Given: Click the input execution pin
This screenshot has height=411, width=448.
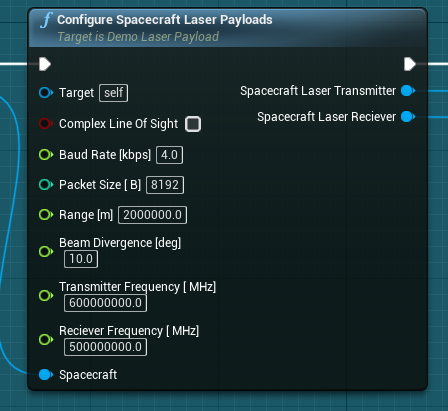Looking at the screenshot, I should pos(45,64).
